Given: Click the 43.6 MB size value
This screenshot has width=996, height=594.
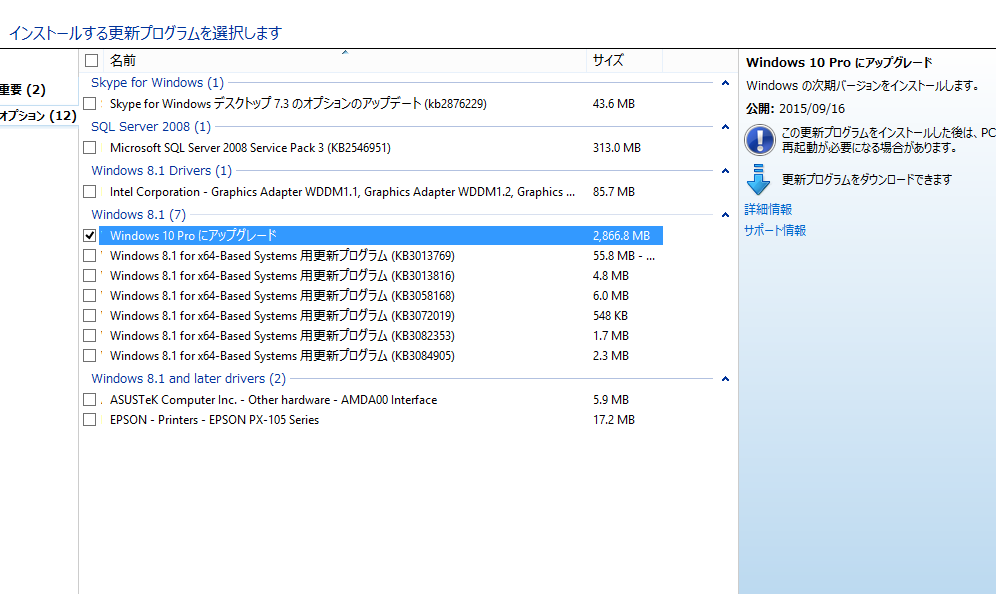Looking at the screenshot, I should pos(614,104).
